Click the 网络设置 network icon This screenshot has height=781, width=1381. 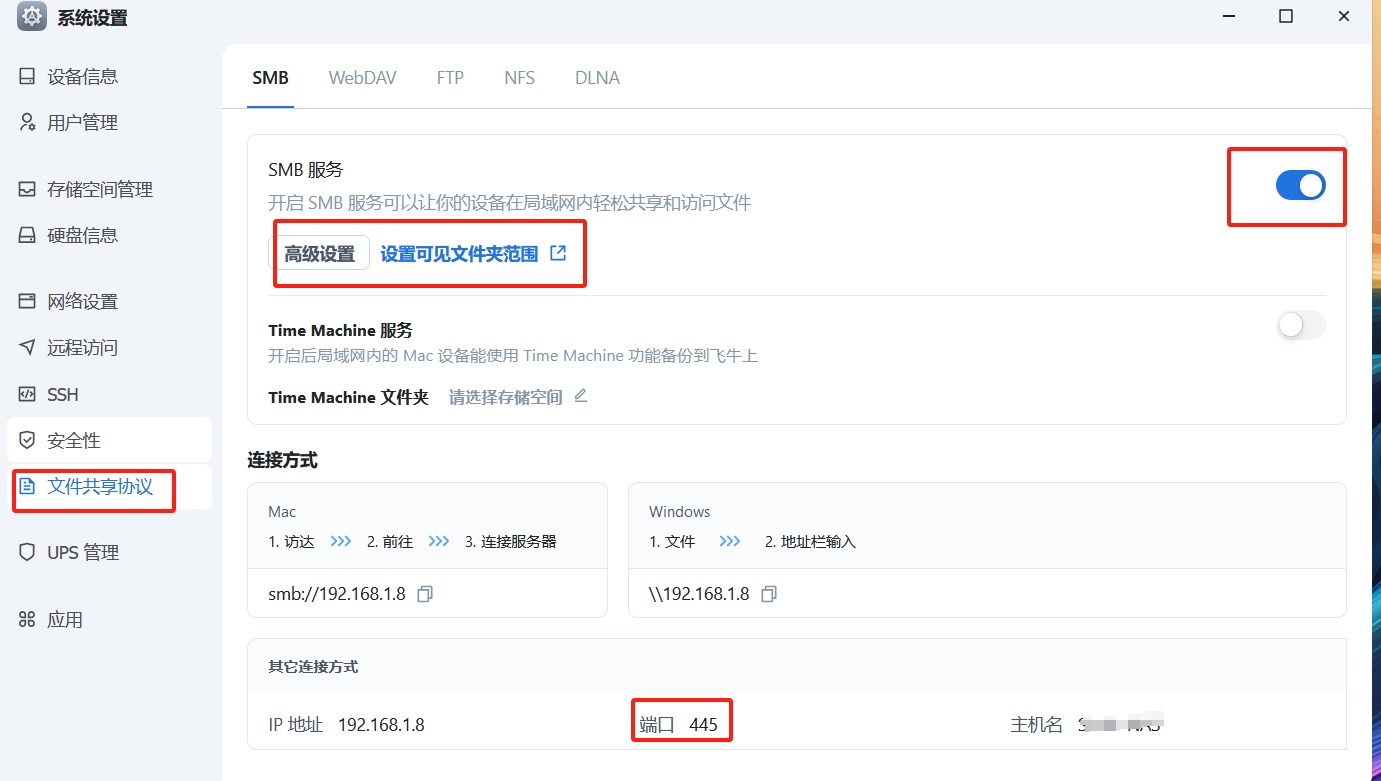pos(27,301)
